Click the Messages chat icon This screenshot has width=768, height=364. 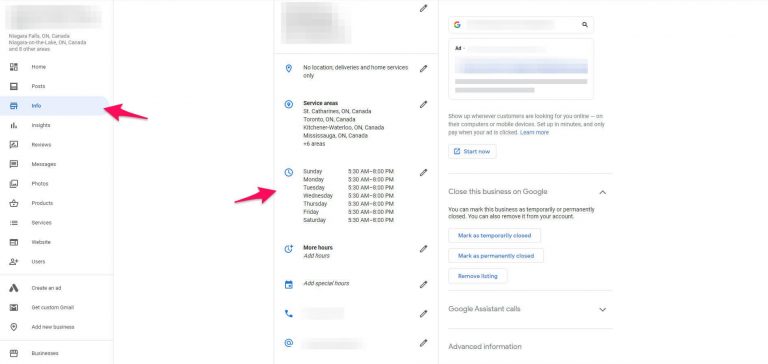[x=14, y=164]
